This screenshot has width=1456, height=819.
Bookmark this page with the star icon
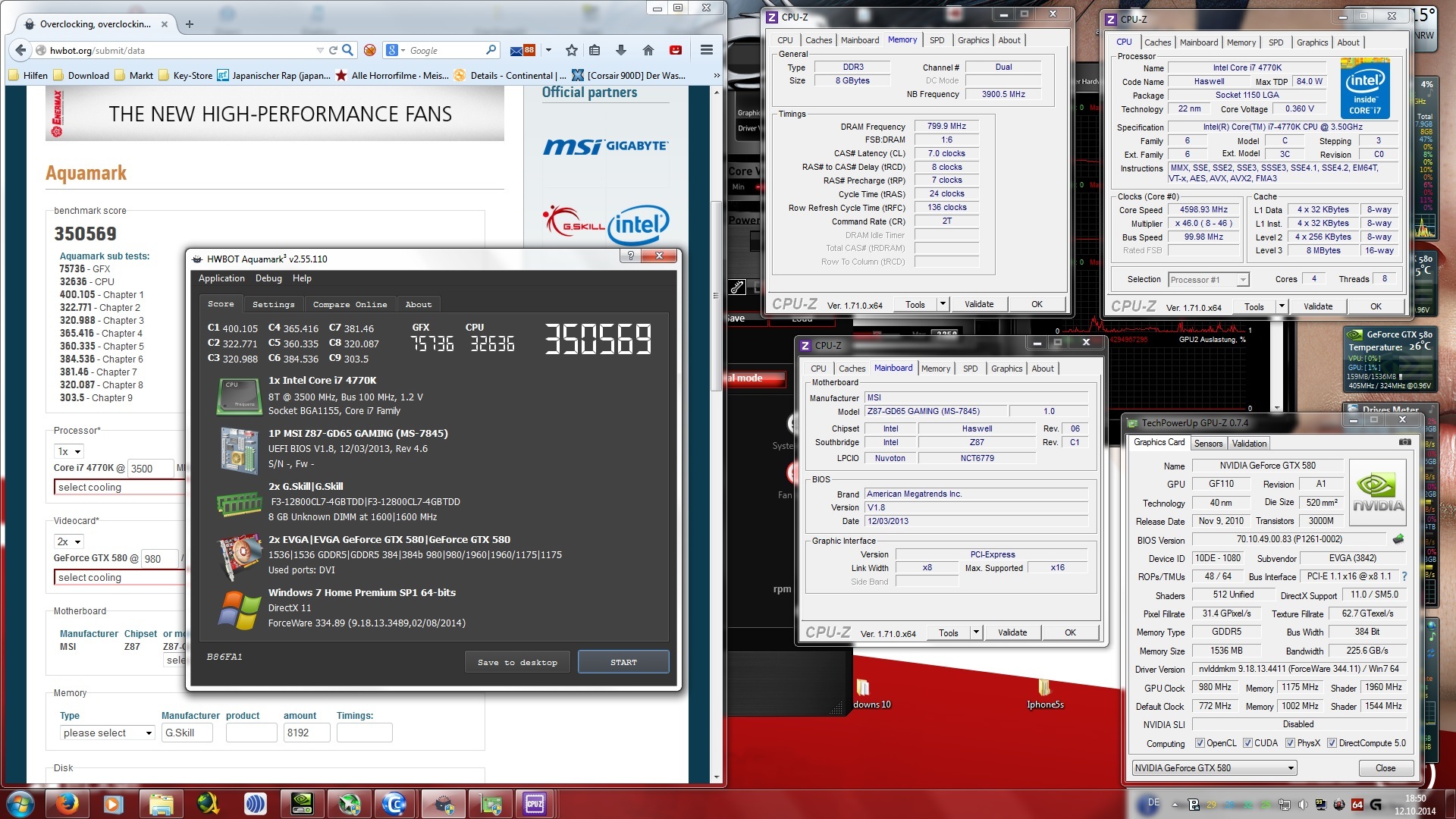click(x=572, y=50)
